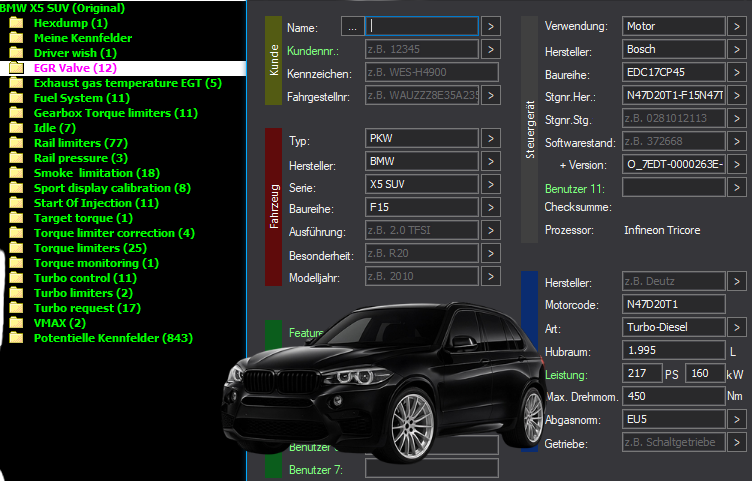Click the VMAX (2) folder icon
This screenshot has width=752, height=481.
tap(16, 323)
